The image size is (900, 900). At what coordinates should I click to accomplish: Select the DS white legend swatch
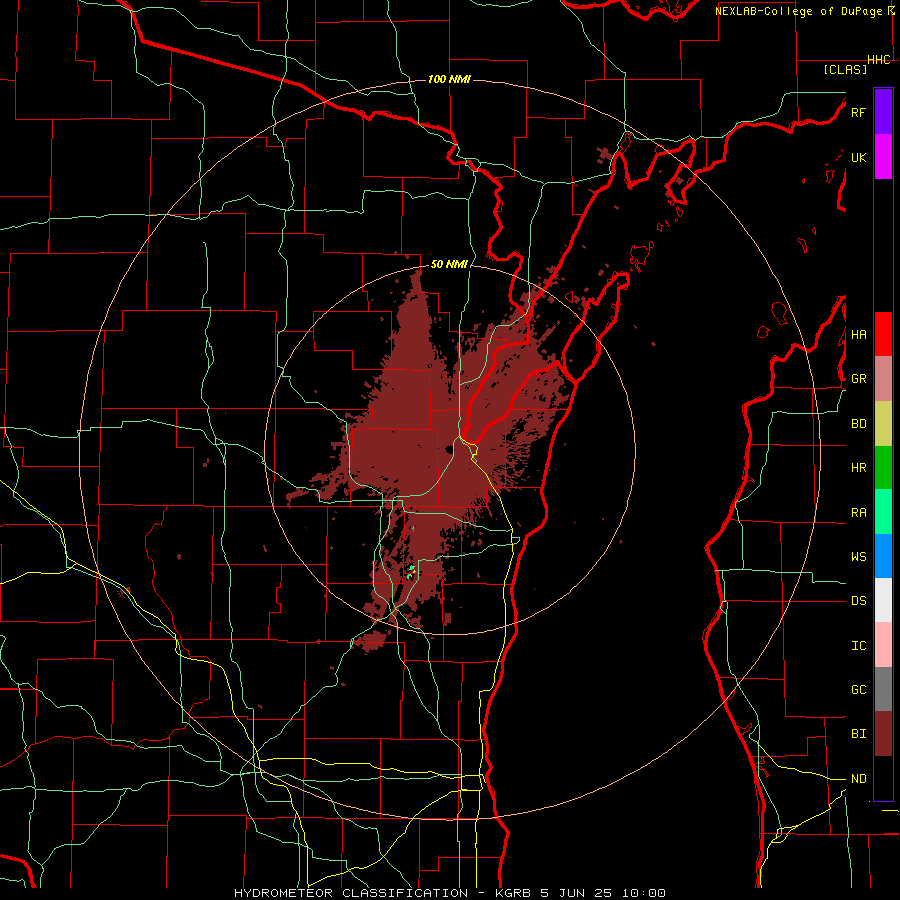point(883,600)
